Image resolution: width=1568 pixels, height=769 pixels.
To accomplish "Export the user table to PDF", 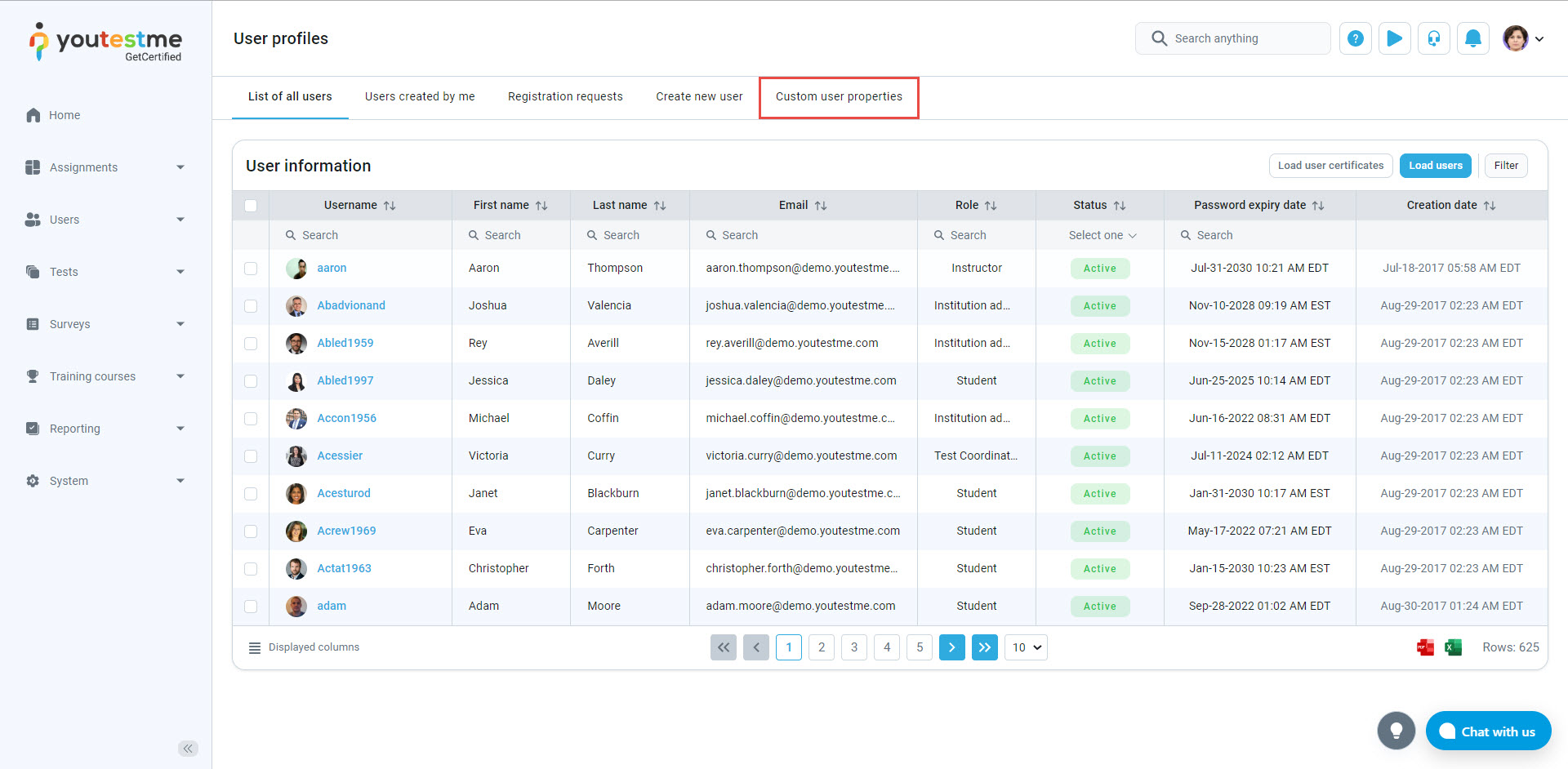I will point(1425,647).
